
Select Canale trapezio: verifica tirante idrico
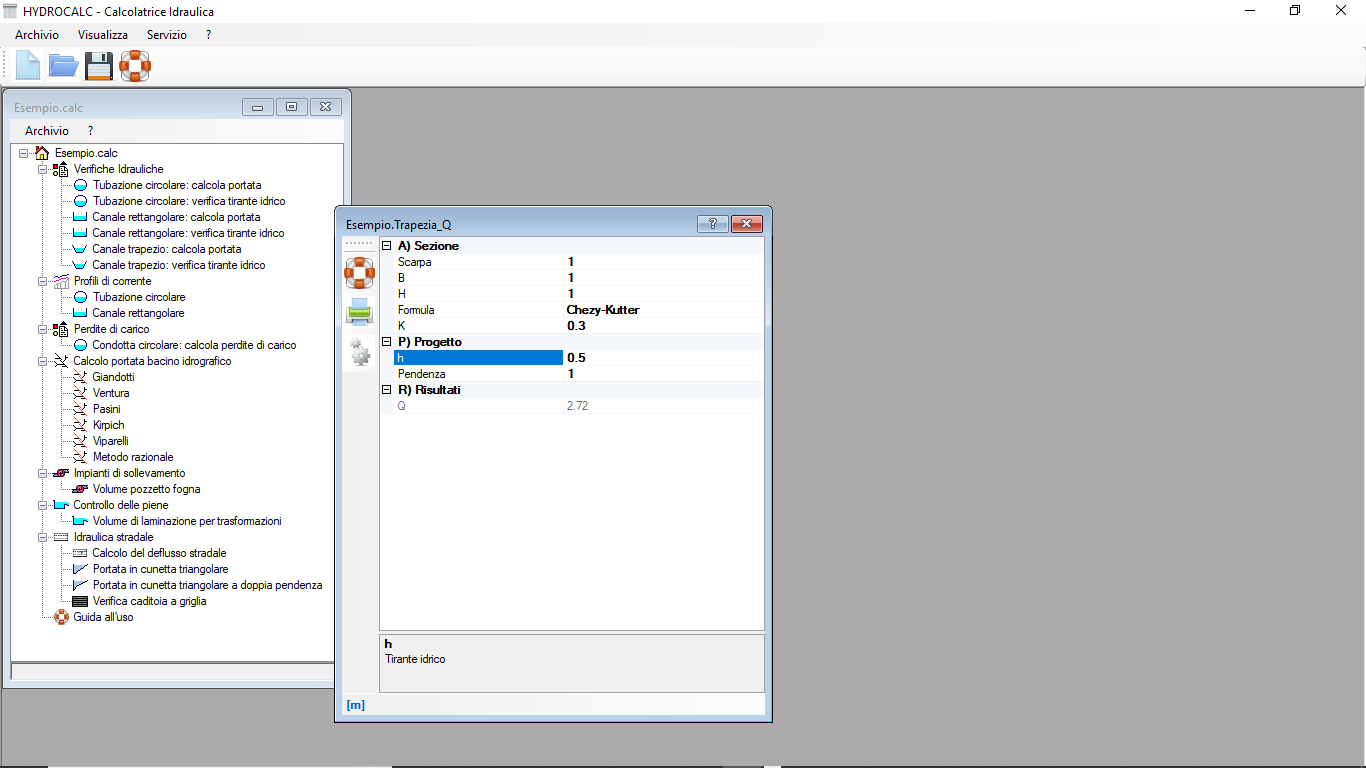point(179,265)
